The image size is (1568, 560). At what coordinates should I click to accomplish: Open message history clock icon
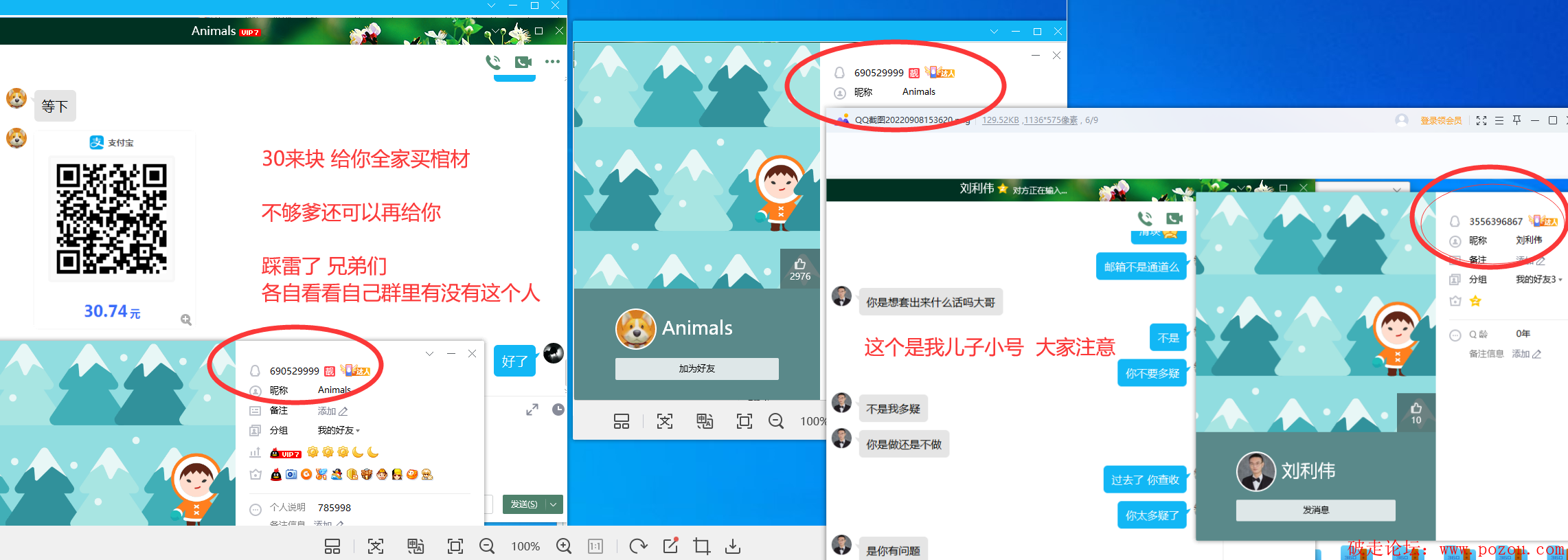(558, 410)
